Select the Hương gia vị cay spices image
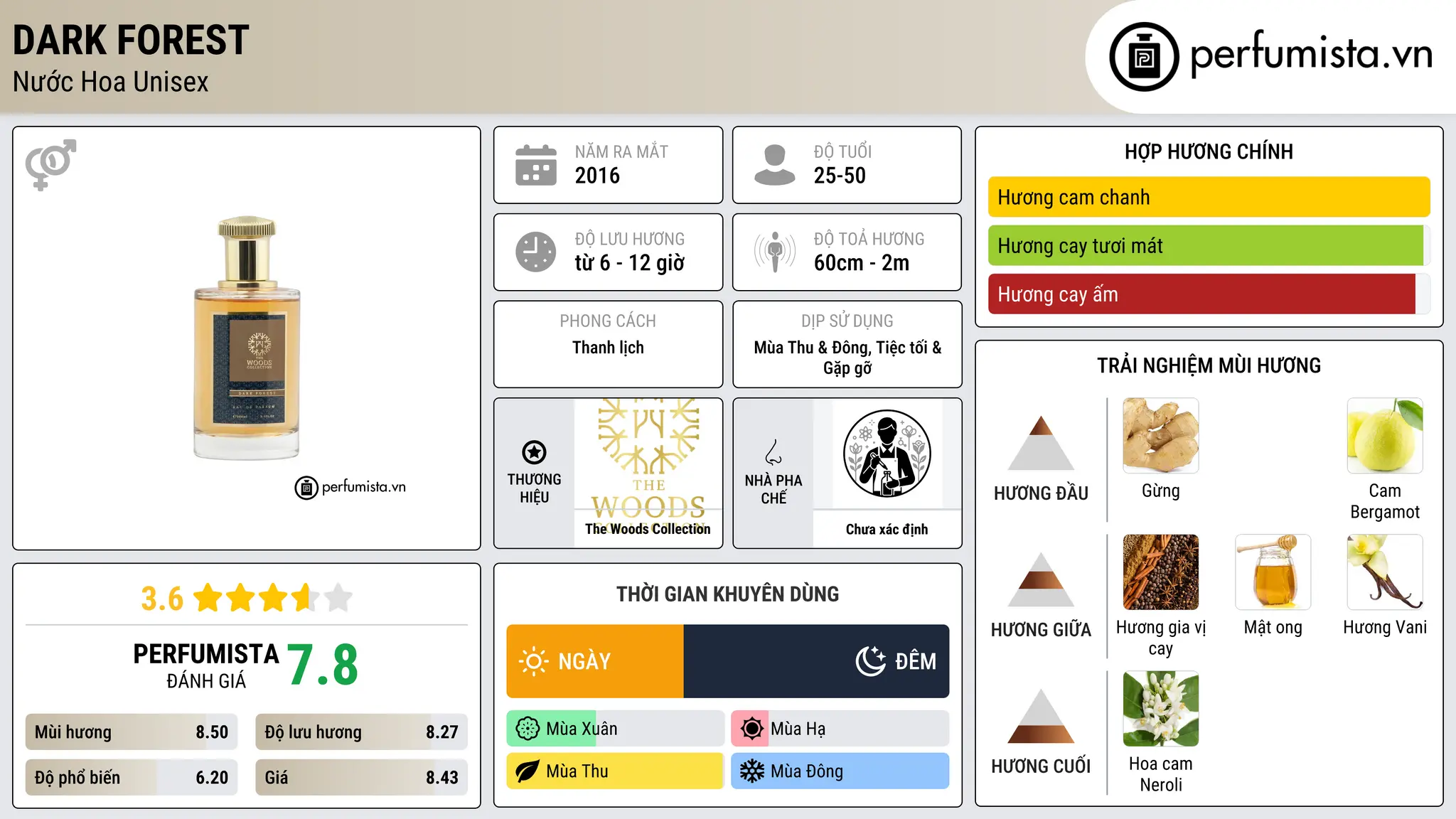Image resolution: width=1456 pixels, height=819 pixels. 1161,572
